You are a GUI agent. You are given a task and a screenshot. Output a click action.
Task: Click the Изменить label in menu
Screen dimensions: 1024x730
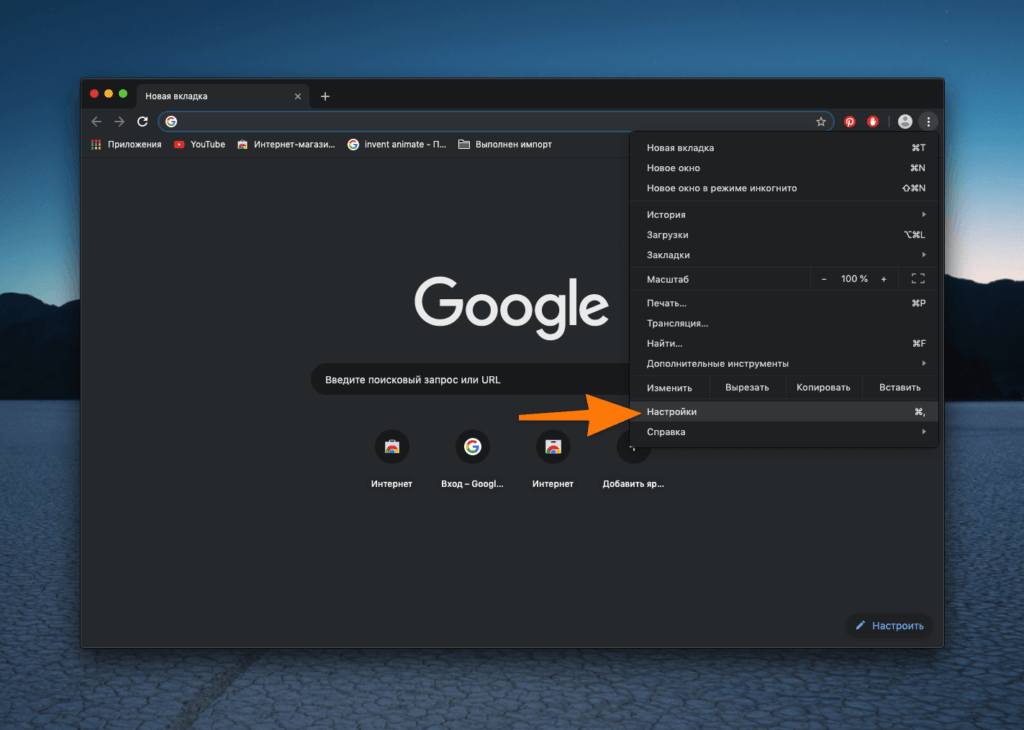point(669,388)
